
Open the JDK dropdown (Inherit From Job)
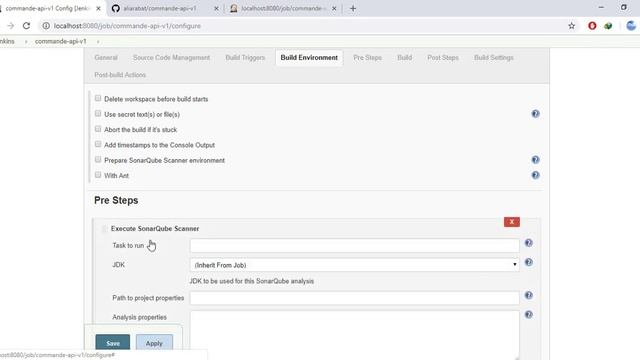354,265
